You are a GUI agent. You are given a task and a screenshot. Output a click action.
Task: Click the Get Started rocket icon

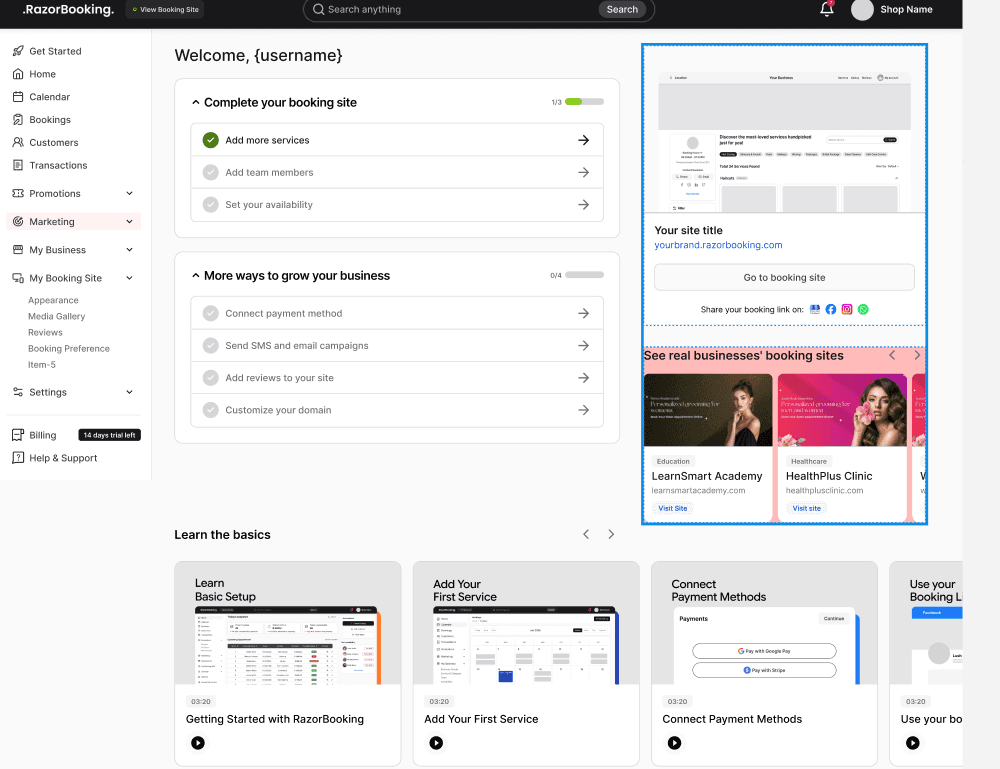18,51
